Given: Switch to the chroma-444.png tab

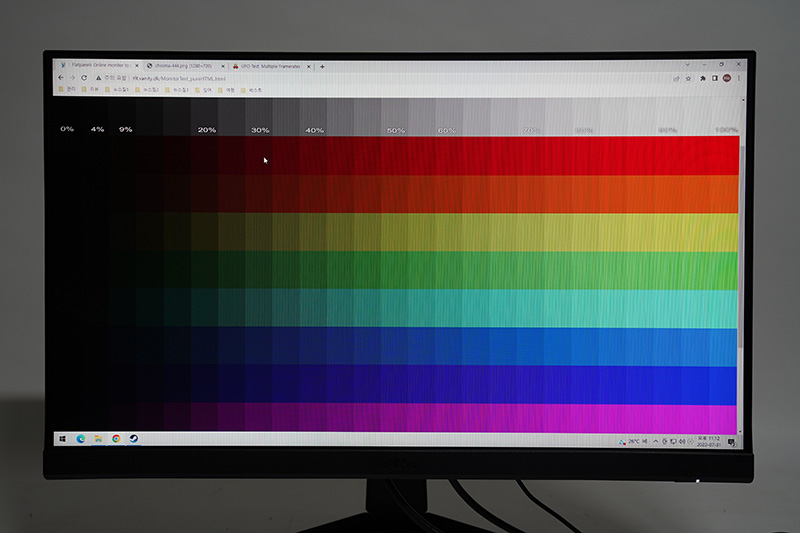Looking at the screenshot, I should point(184,66).
